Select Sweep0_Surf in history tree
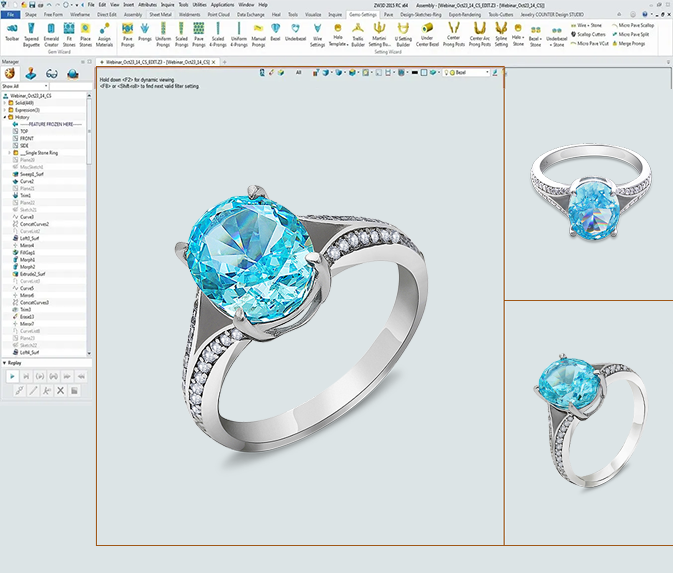This screenshot has width=673, height=573. point(32,174)
